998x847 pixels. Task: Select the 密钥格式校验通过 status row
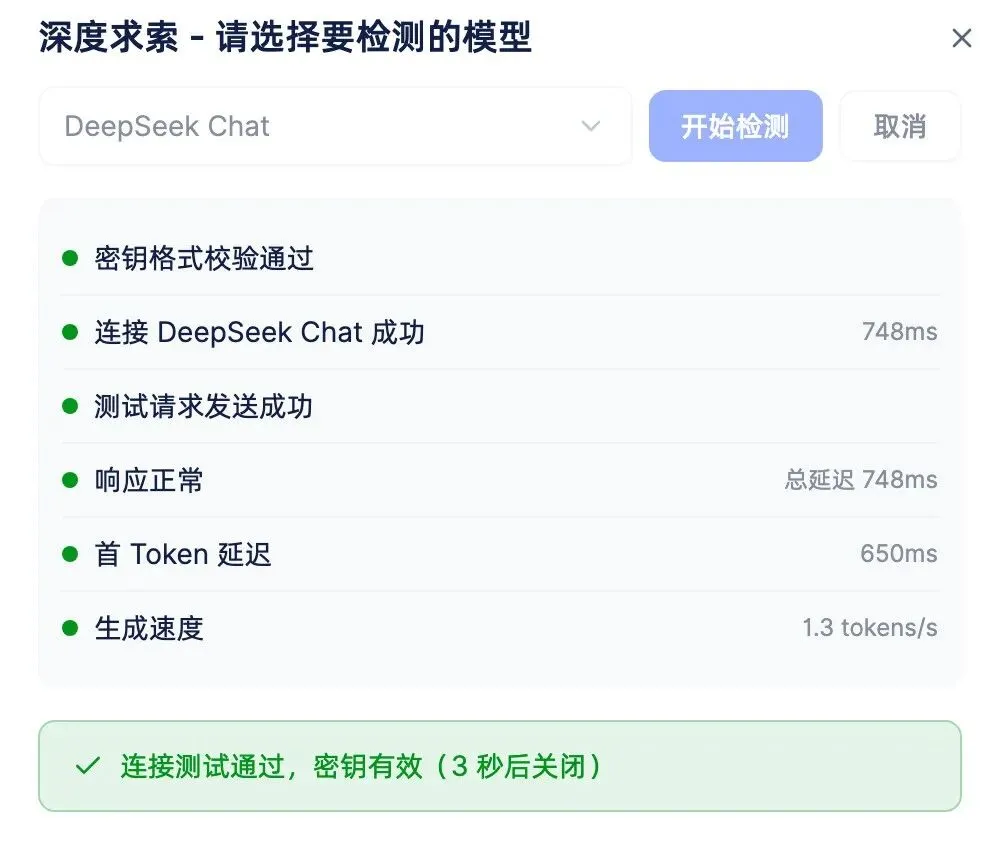500,258
